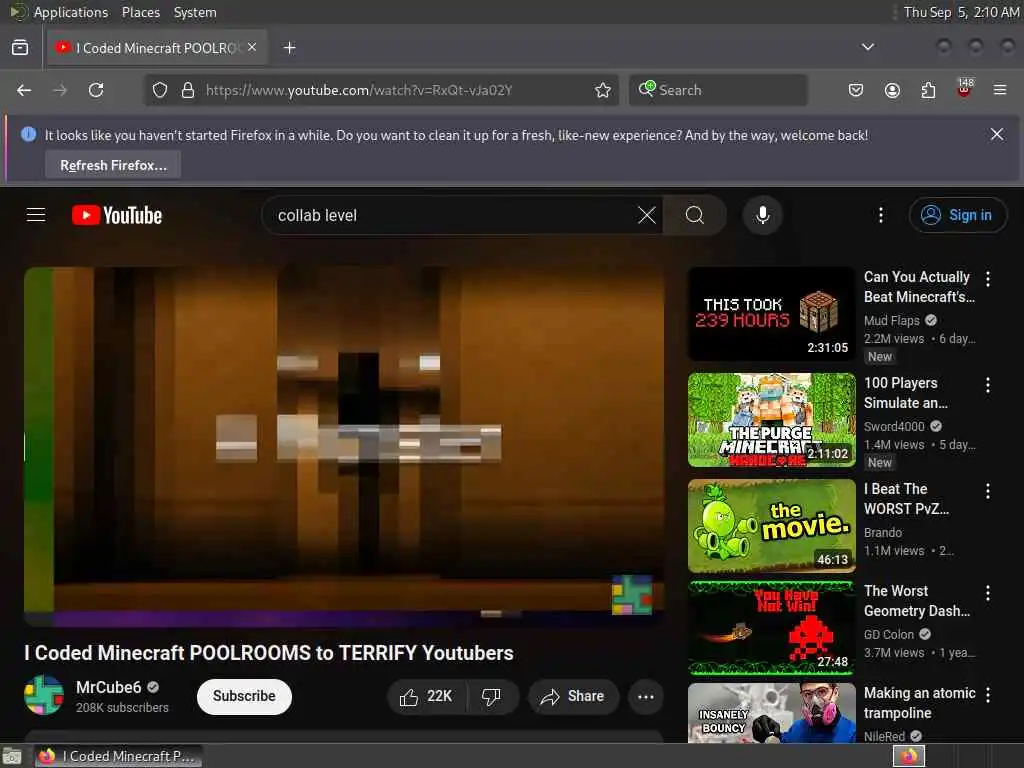This screenshot has width=1024, height=768.
Task: Open the uBlock extension with 148 badge
Action: (x=964, y=89)
